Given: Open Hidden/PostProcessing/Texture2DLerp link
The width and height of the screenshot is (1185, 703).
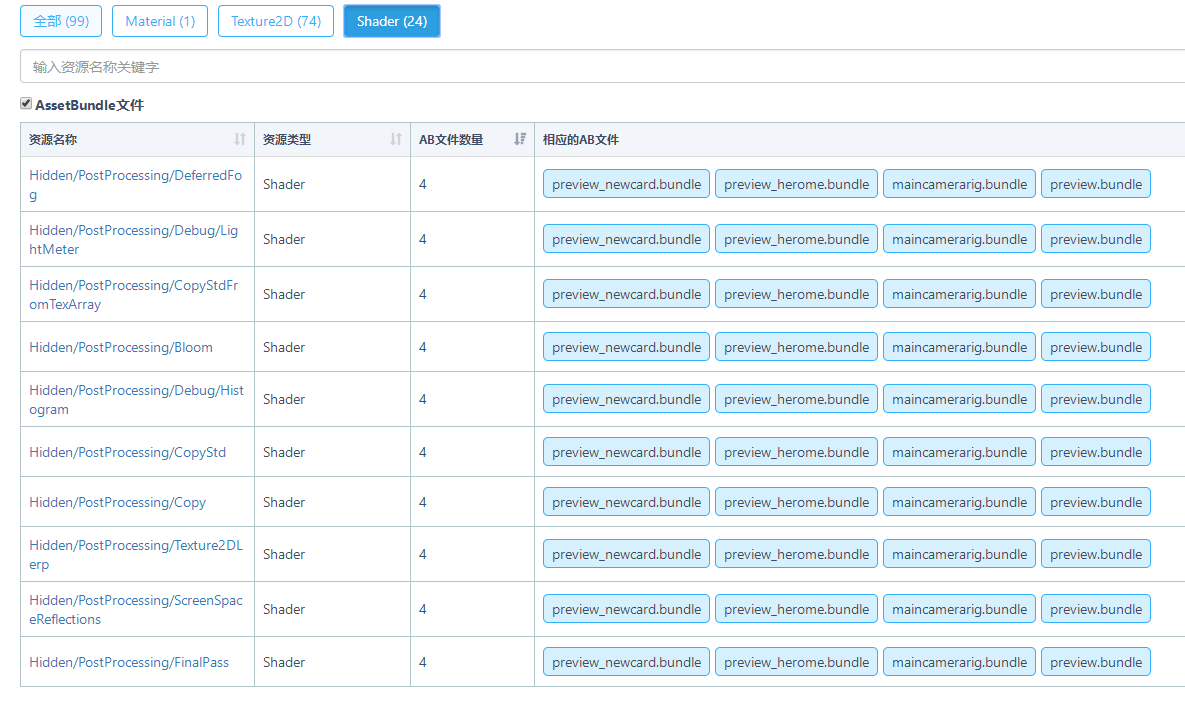Looking at the screenshot, I should pos(135,555).
